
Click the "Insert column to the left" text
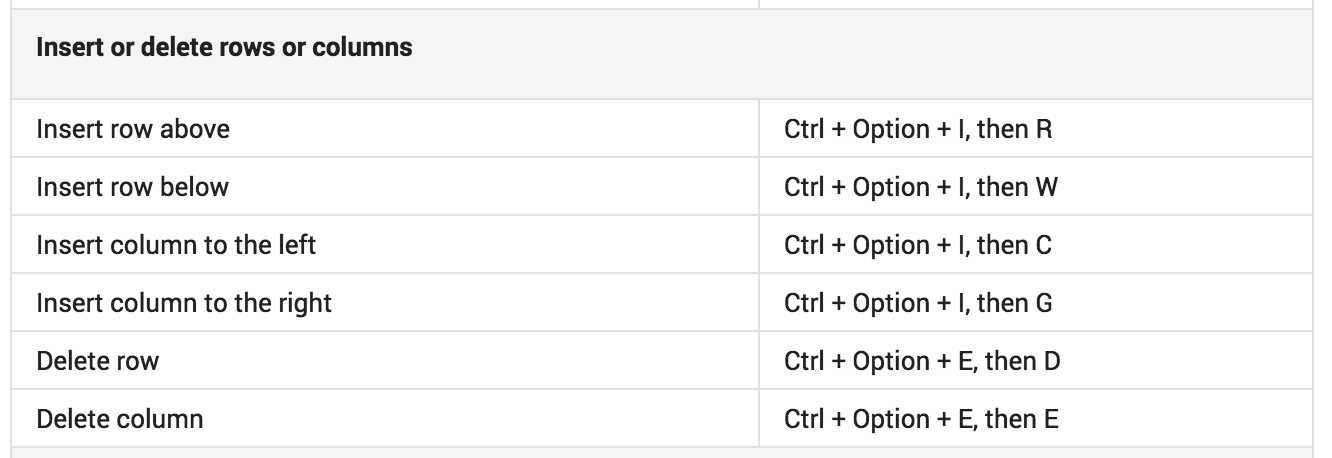point(176,245)
